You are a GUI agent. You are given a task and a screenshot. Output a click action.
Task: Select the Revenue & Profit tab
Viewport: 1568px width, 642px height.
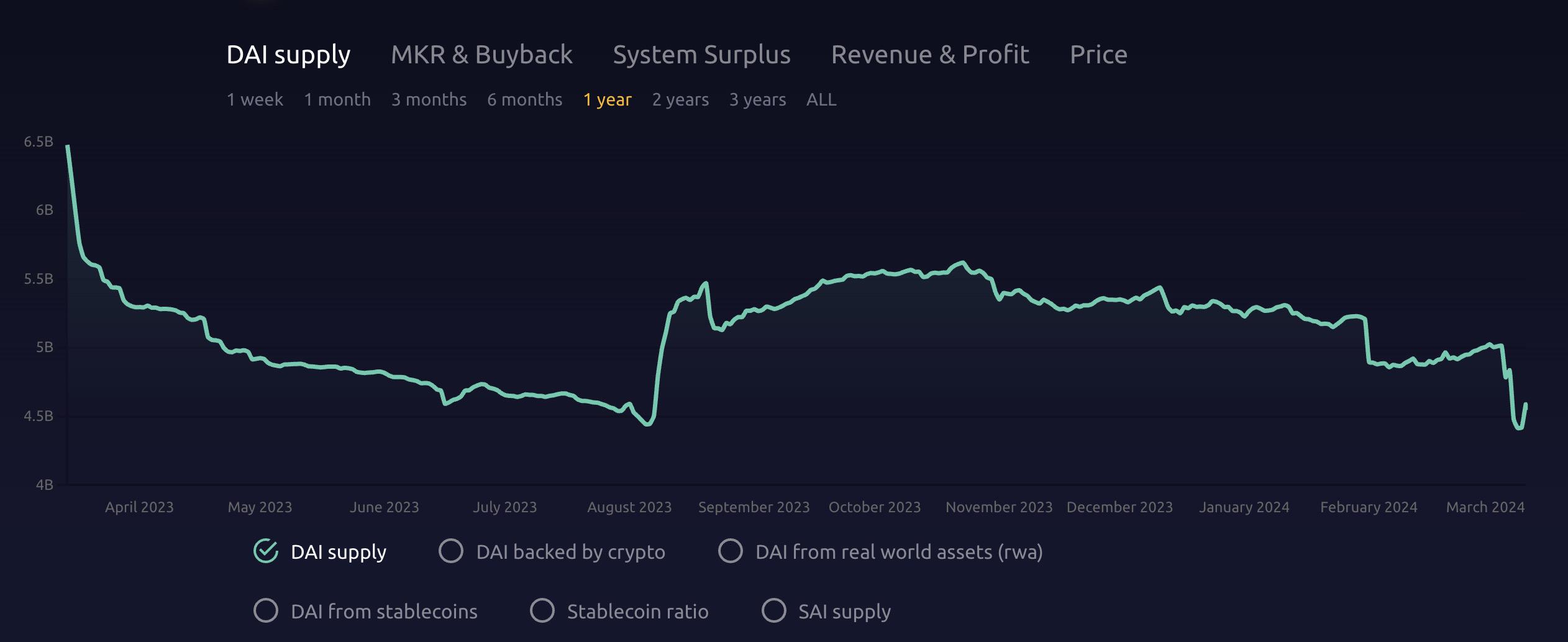click(930, 55)
